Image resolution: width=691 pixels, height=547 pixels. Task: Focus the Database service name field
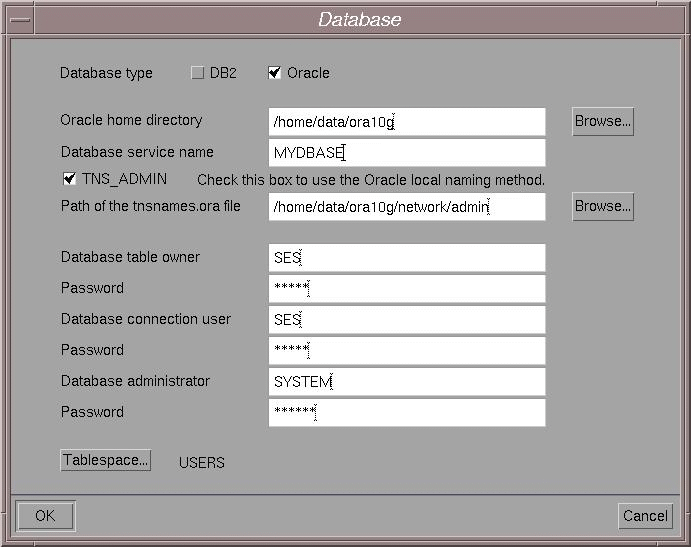[x=407, y=153]
